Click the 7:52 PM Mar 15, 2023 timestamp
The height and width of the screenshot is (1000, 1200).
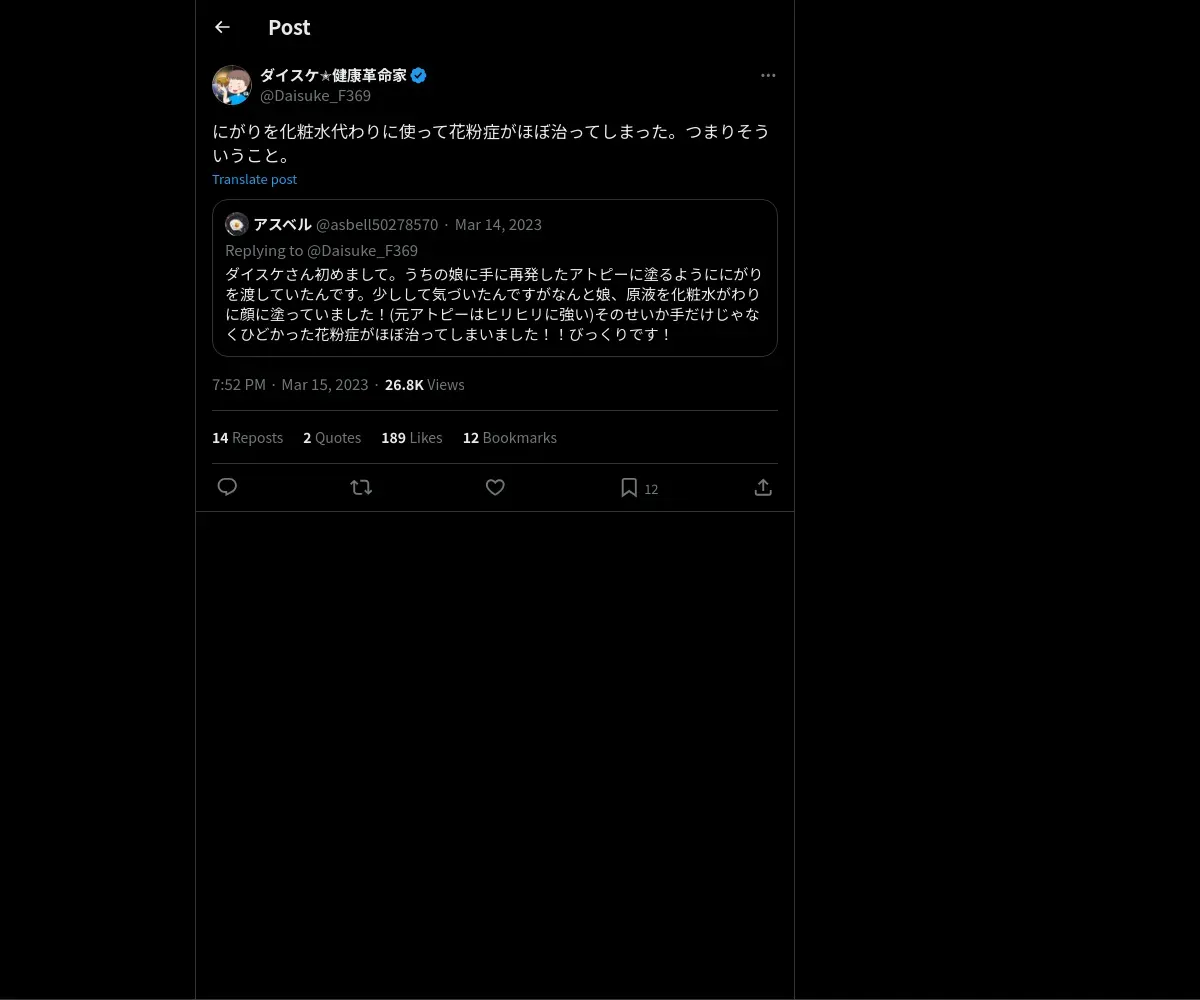(290, 385)
